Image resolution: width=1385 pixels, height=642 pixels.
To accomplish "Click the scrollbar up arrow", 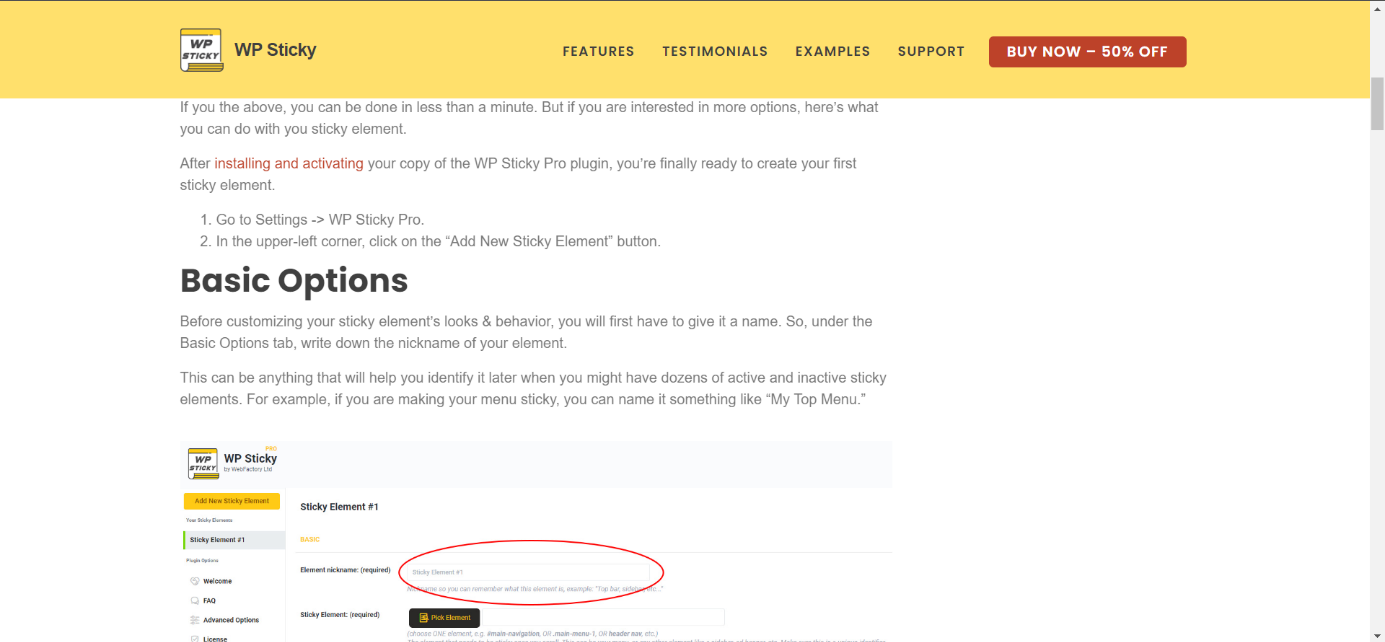I will (x=1377, y=8).
